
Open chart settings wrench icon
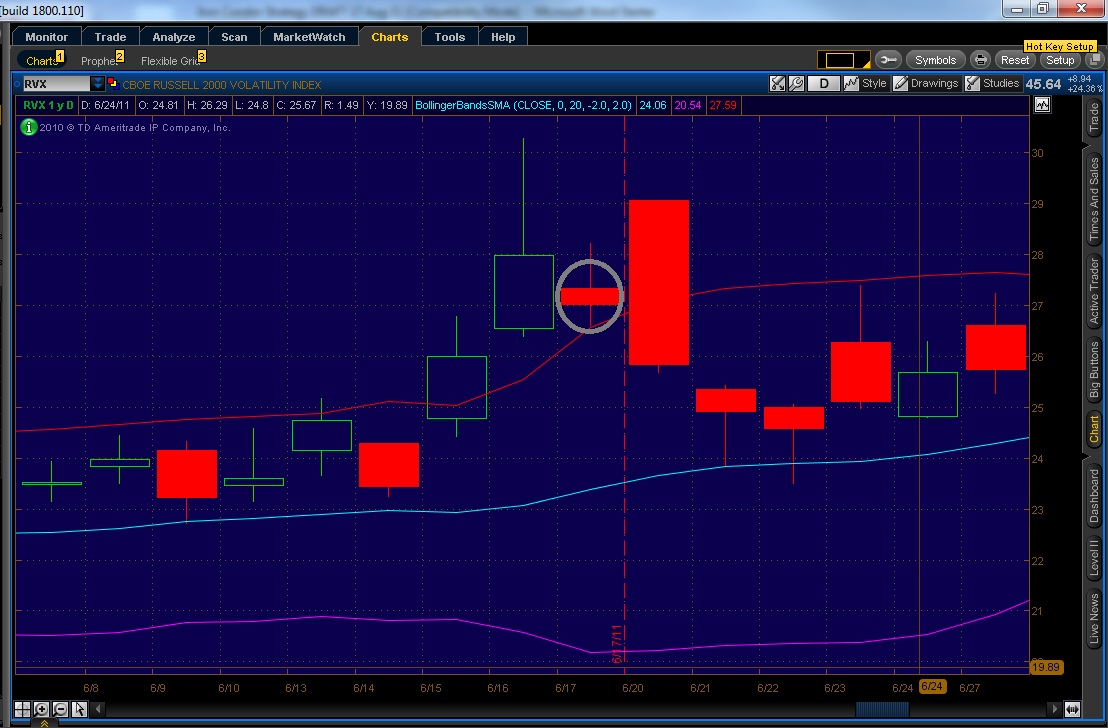pyautogui.click(x=797, y=84)
